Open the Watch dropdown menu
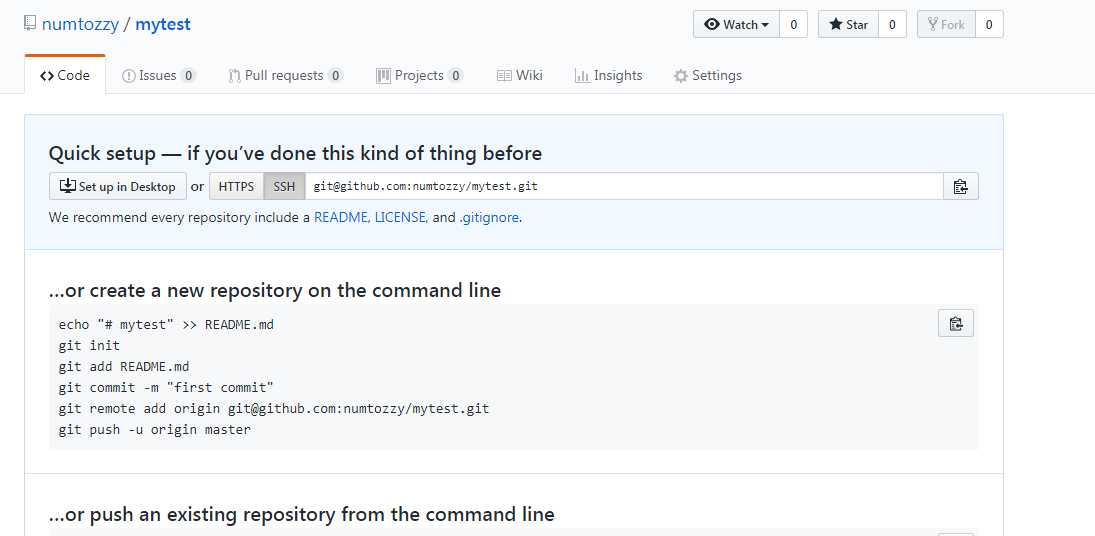The height and width of the screenshot is (536, 1095). click(x=736, y=24)
